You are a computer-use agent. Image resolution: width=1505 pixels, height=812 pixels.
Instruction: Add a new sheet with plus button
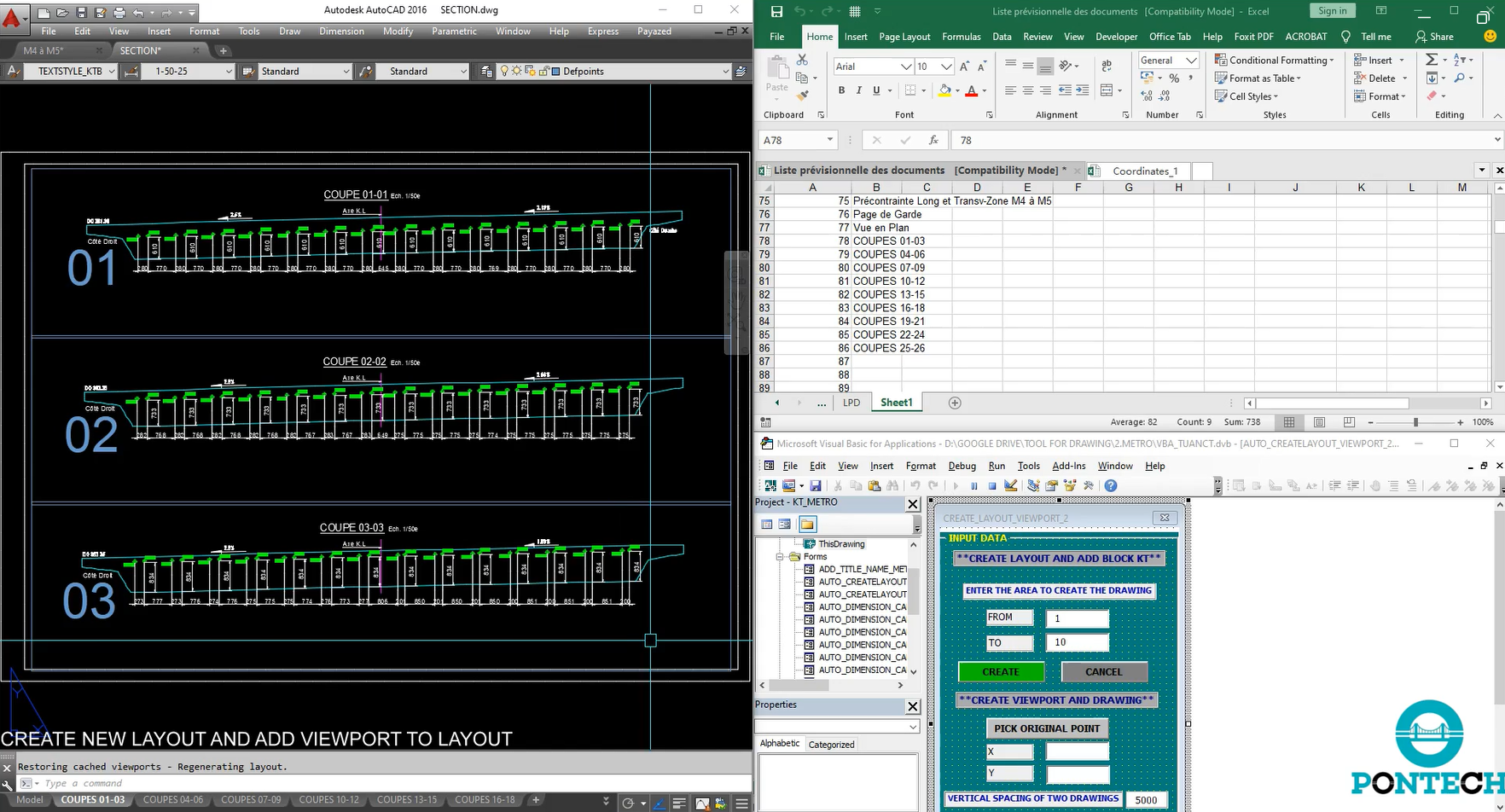point(955,403)
